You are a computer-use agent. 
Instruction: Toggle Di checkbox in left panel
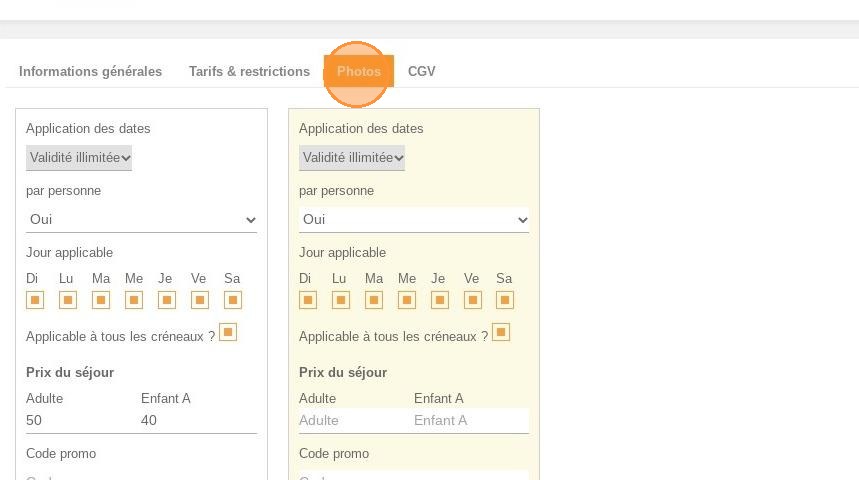35,300
